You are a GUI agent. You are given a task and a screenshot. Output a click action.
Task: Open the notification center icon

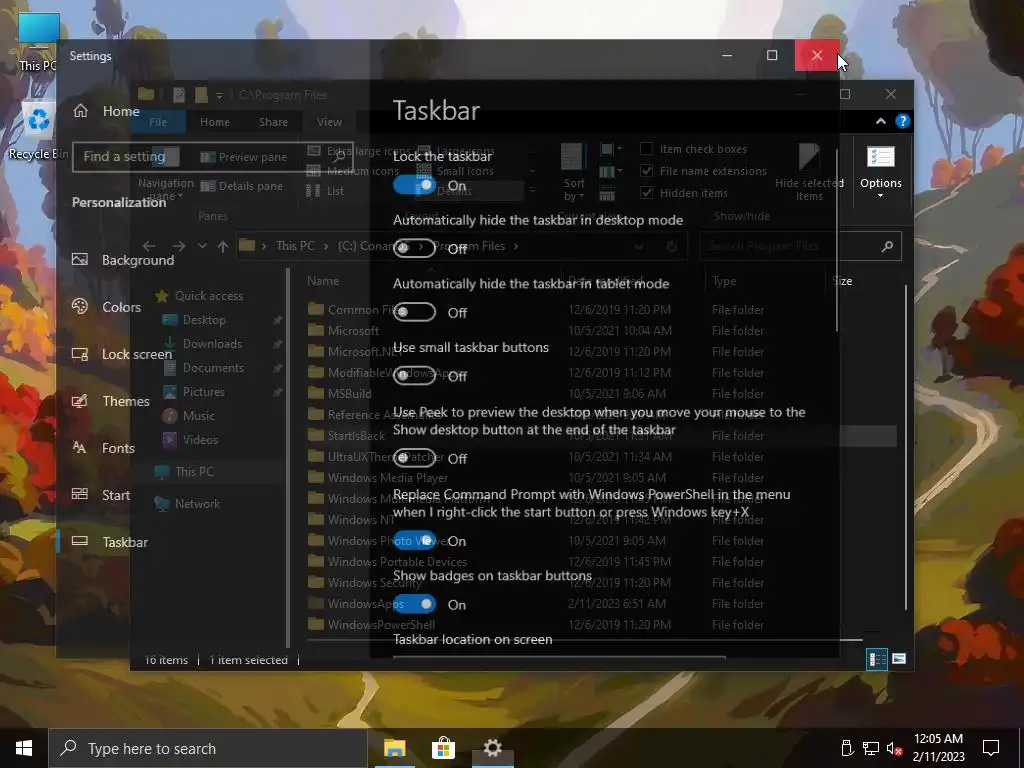pos(991,748)
